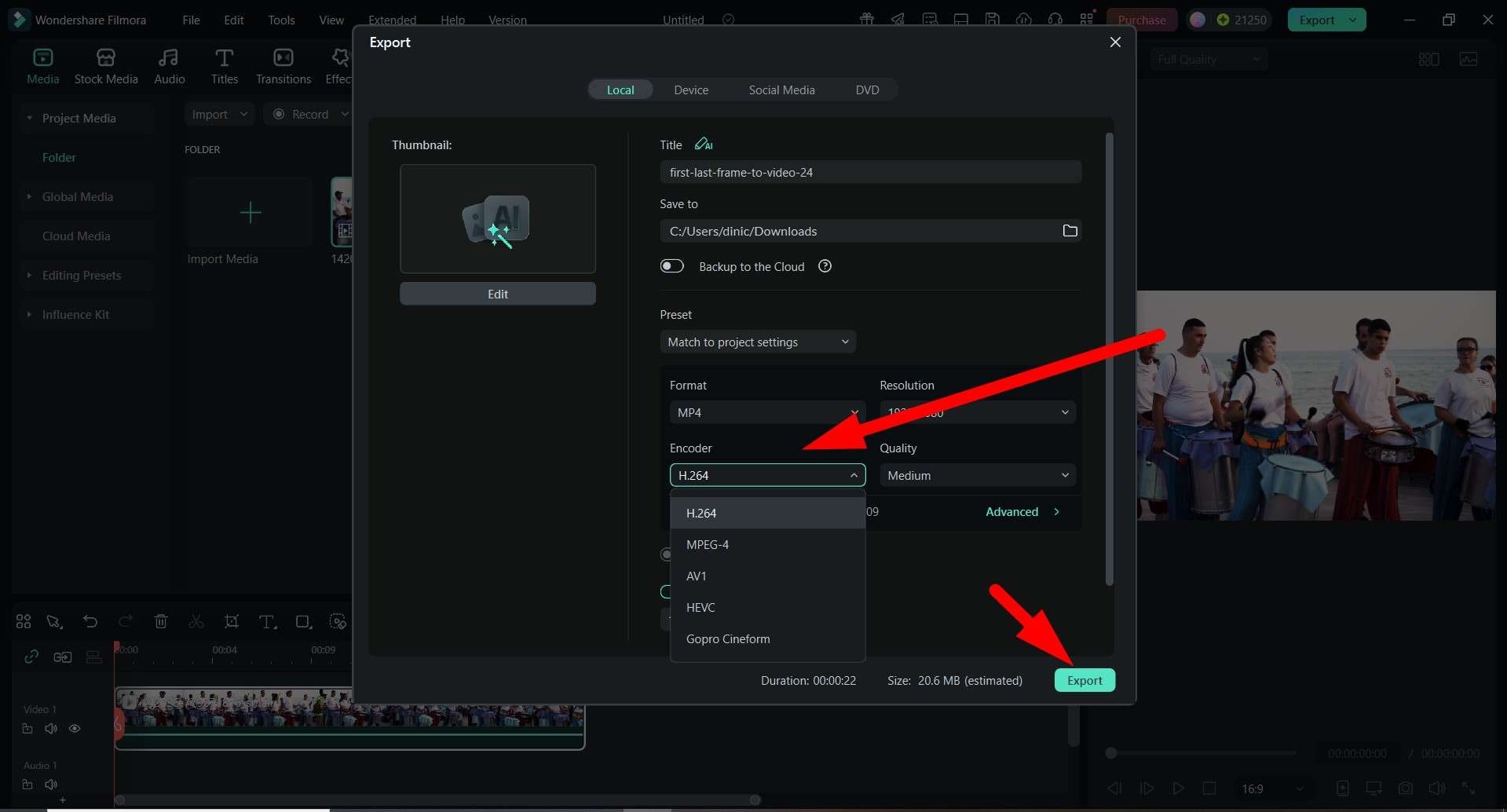Viewport: 1507px width, 812px height.
Task: Select Gopro Cineform encoder option
Action: [x=767, y=638]
